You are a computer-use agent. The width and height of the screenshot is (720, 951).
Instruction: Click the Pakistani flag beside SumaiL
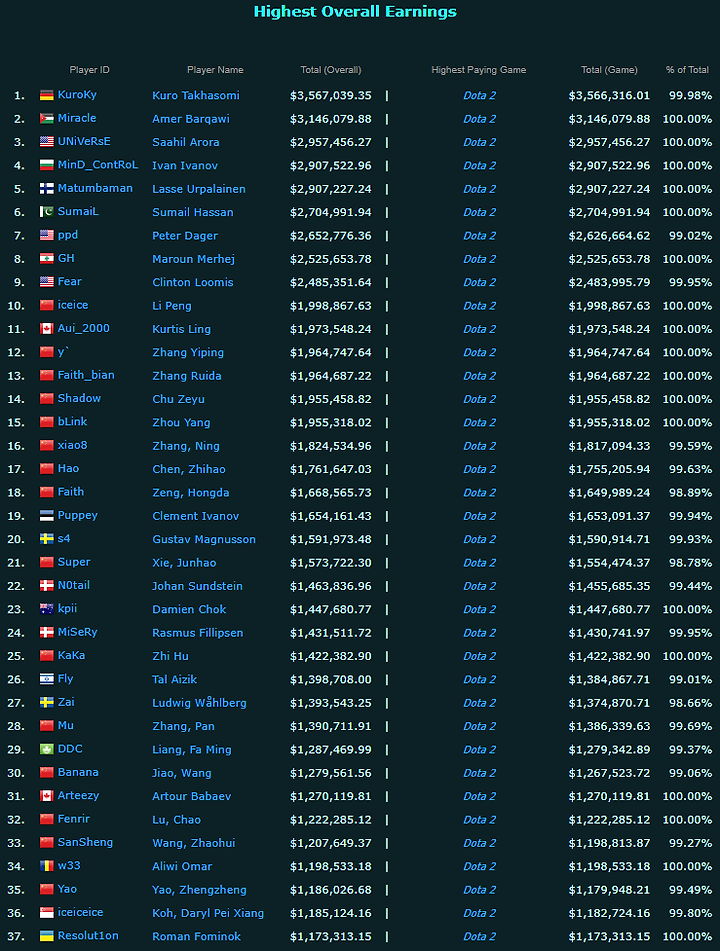pos(47,212)
